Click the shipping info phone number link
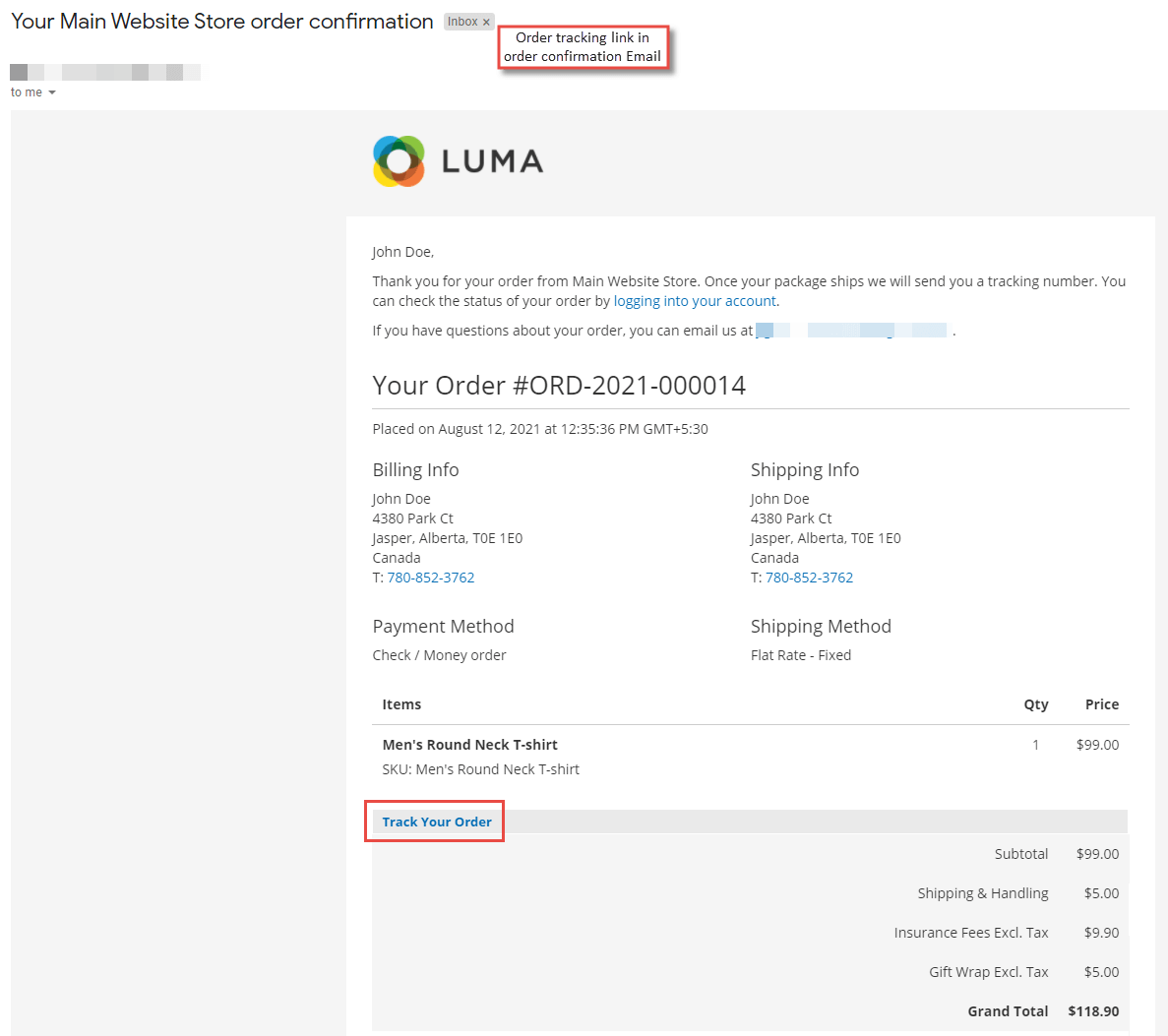1168x1036 pixels. pyautogui.click(x=809, y=577)
